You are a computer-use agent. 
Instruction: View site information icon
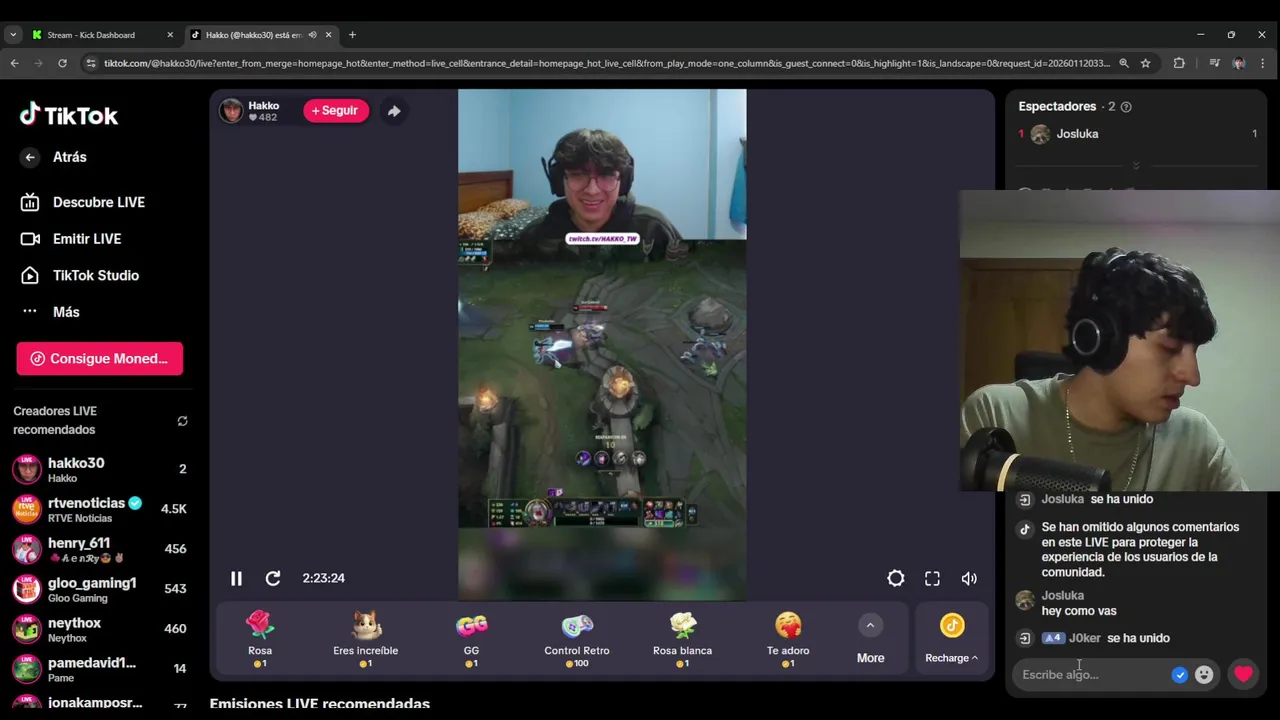[x=91, y=63]
